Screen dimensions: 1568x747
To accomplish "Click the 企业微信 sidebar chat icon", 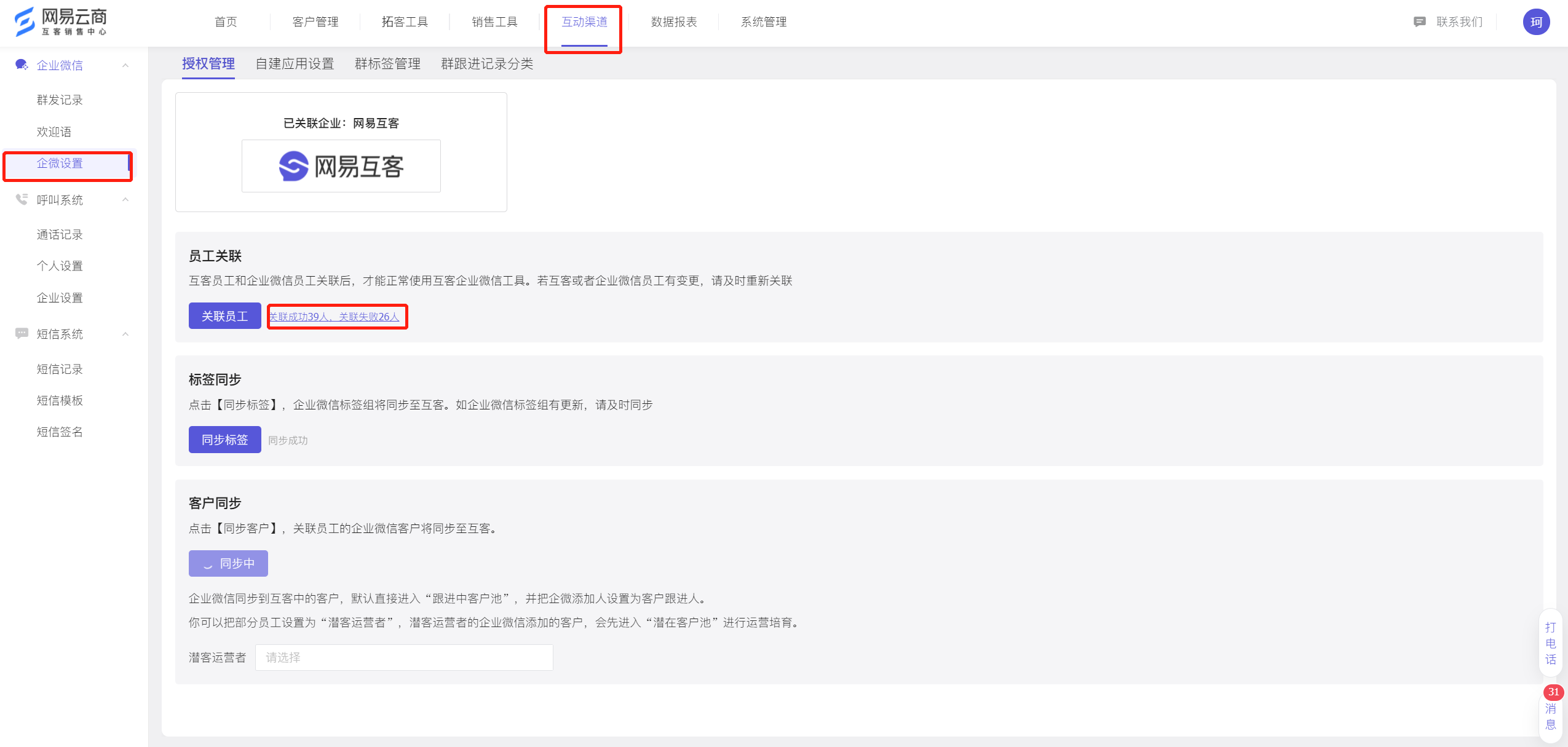I will (22, 65).
